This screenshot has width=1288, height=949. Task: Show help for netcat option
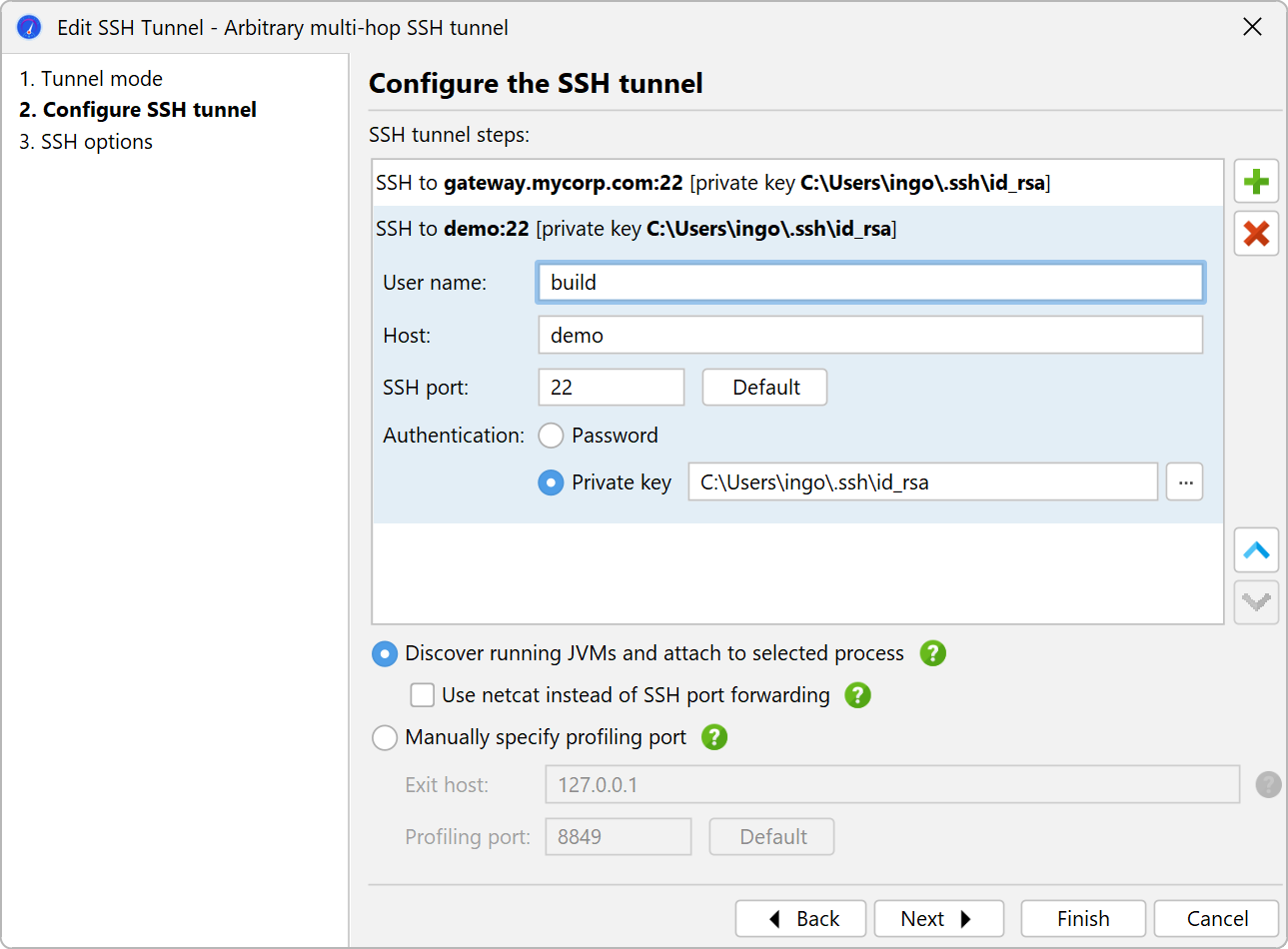[857, 695]
